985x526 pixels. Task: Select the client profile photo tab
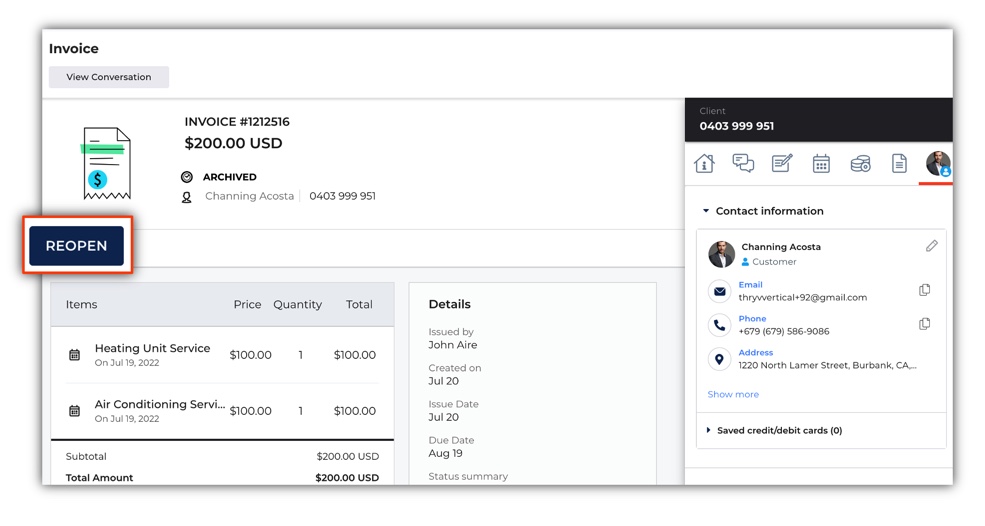point(938,163)
